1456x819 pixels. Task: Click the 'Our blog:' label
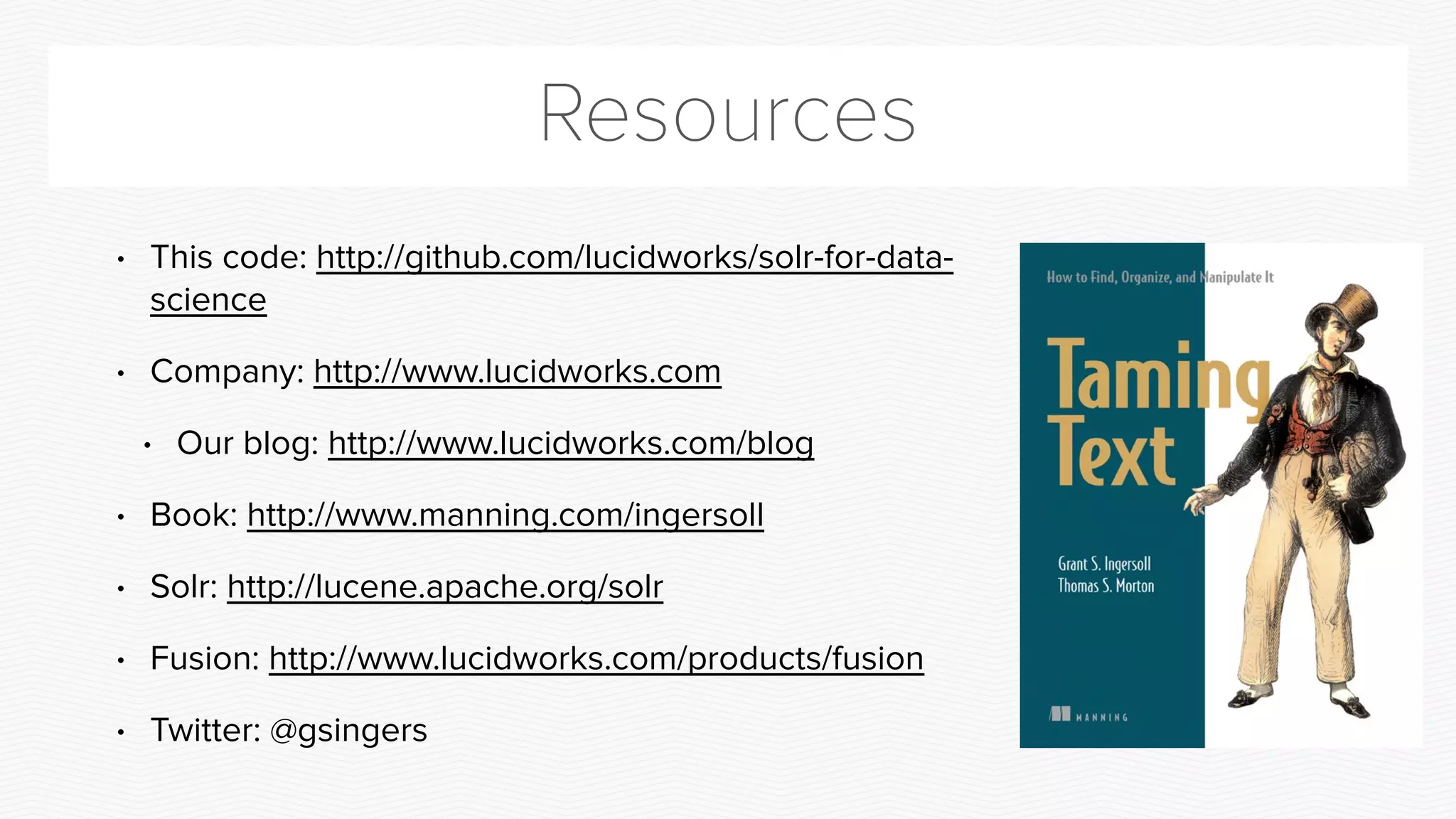pyautogui.click(x=248, y=444)
